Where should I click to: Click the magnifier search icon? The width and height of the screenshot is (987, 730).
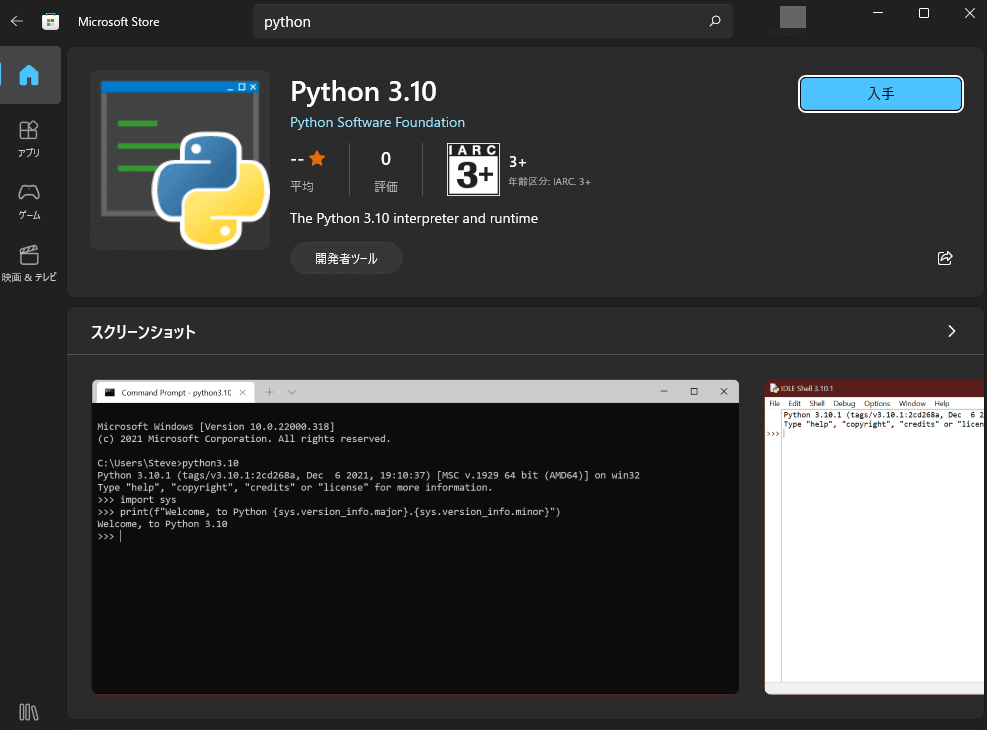714,21
